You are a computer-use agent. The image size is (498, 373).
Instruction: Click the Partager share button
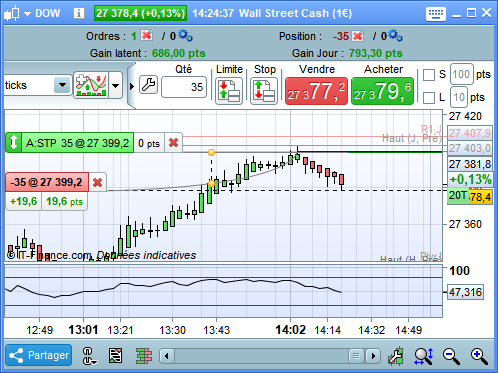[x=39, y=355]
